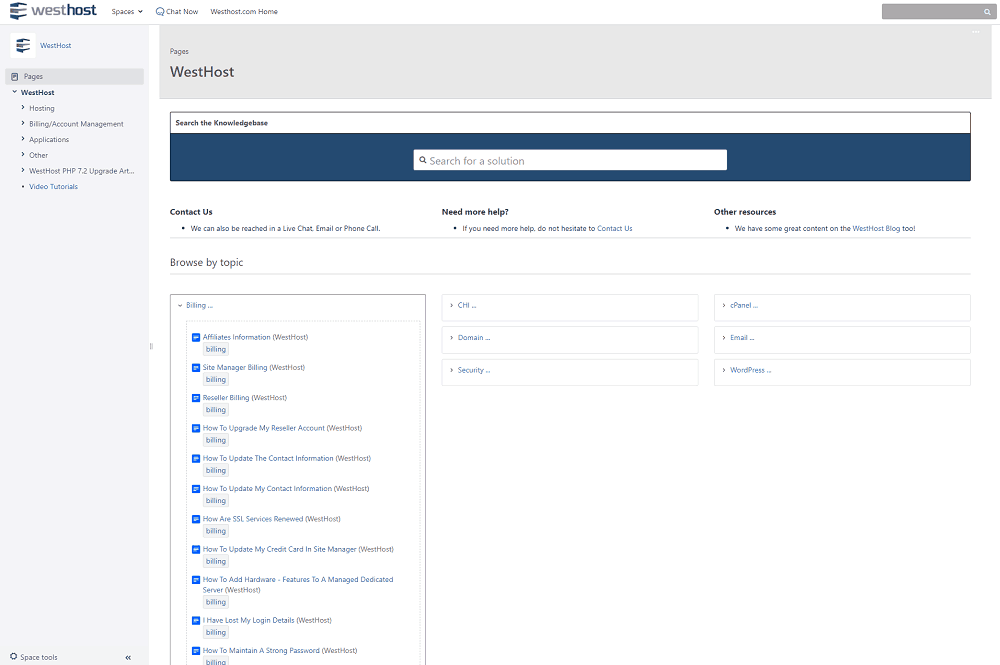Click the page icon beside Reseller Billing

[x=196, y=398]
